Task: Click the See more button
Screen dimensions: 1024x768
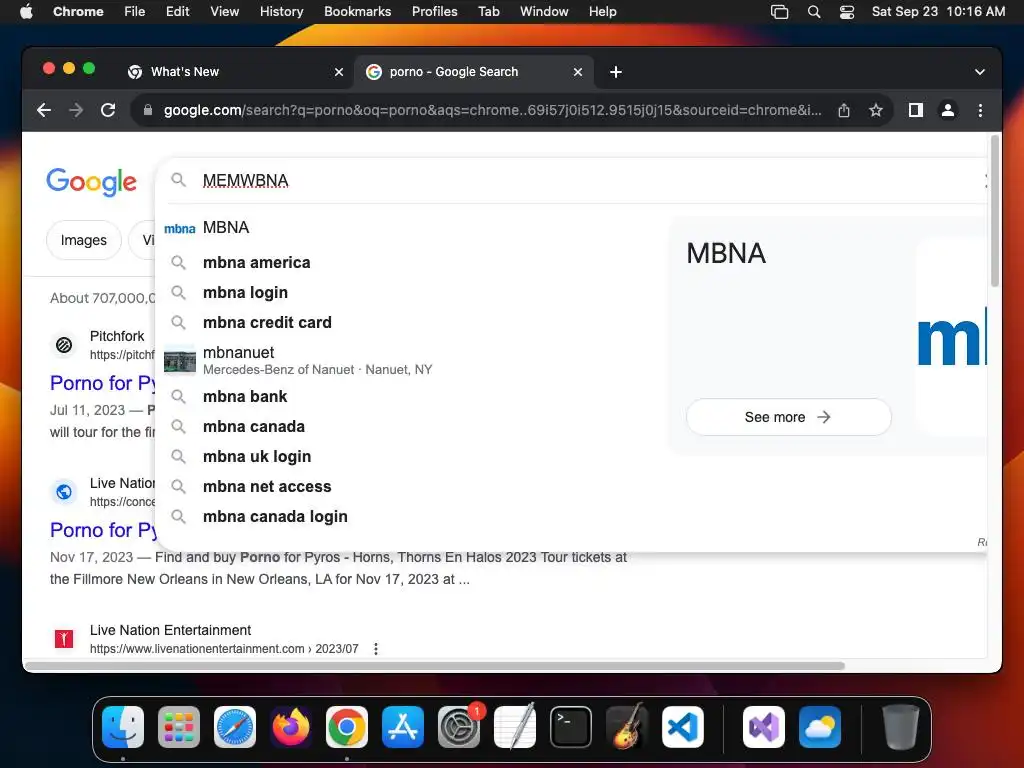Action: click(x=788, y=417)
